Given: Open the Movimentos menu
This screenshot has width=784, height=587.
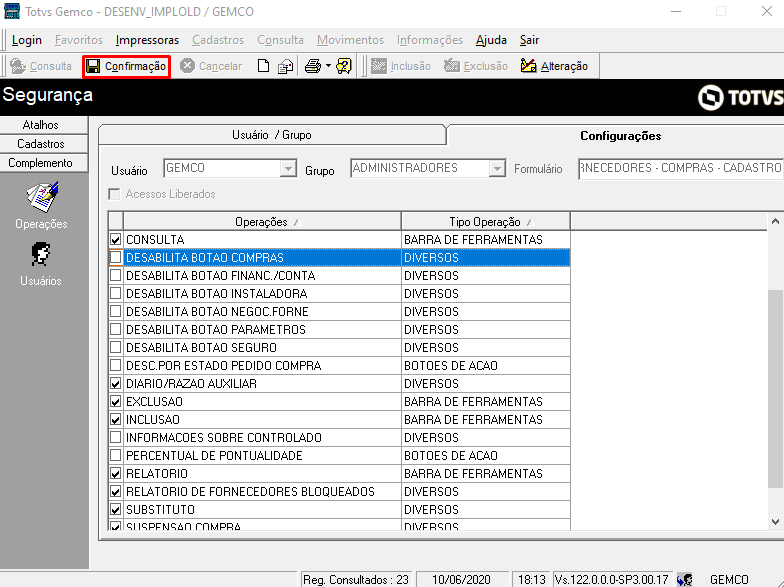Looking at the screenshot, I should tap(350, 40).
